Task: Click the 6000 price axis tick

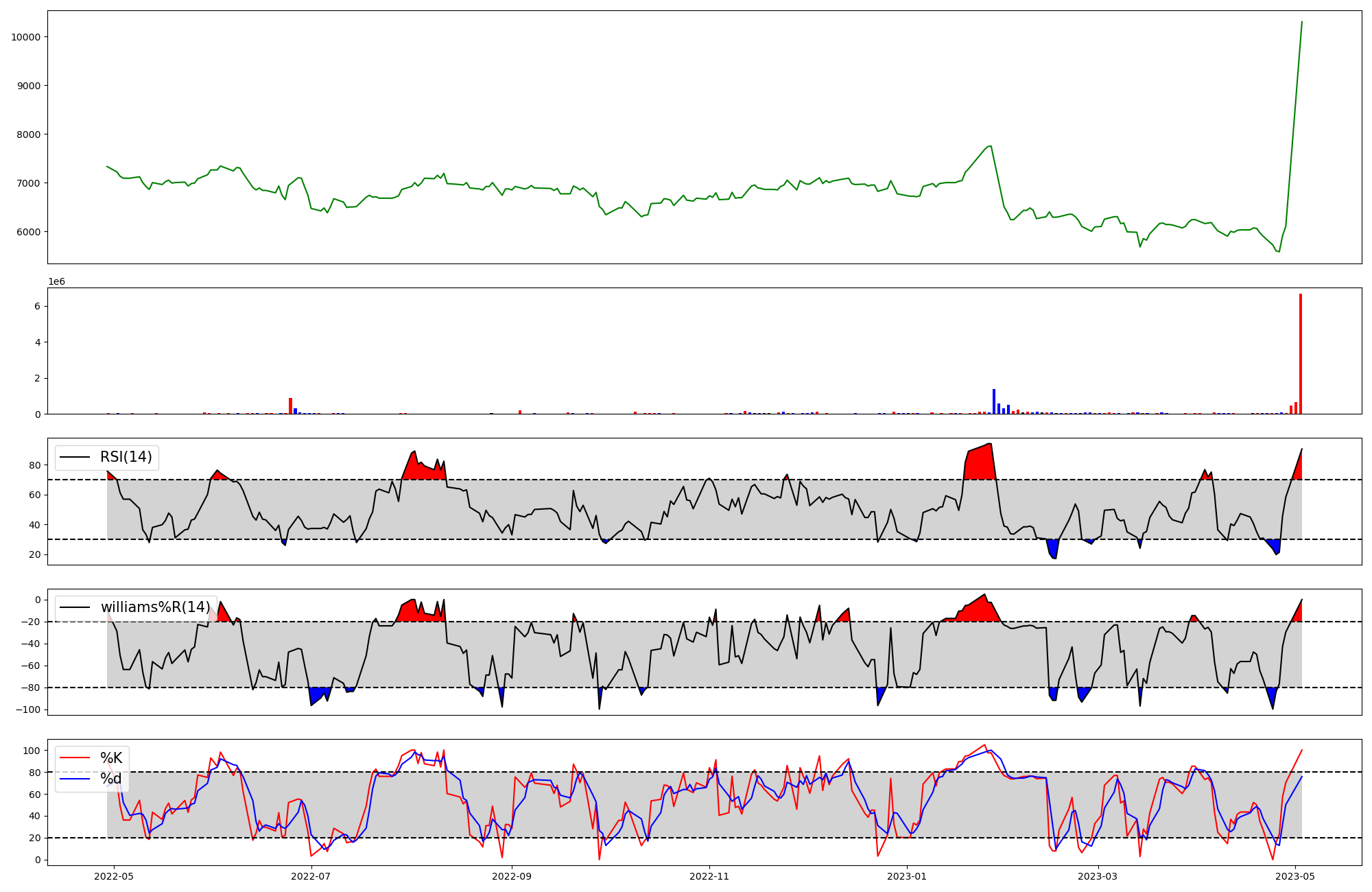Action: [x=29, y=232]
